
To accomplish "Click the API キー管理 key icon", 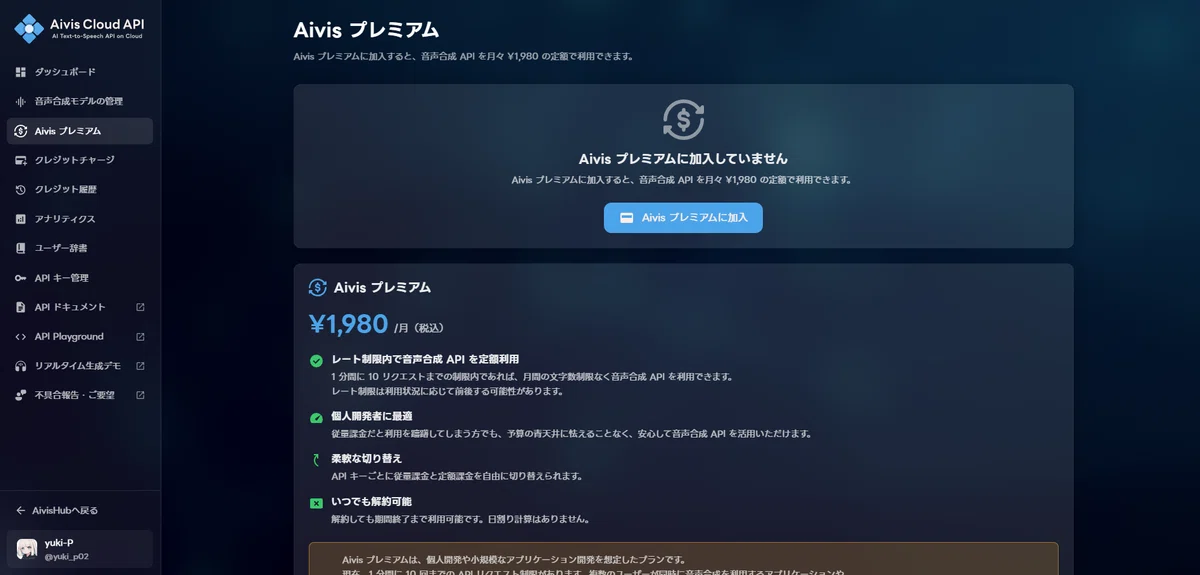I will [21, 278].
